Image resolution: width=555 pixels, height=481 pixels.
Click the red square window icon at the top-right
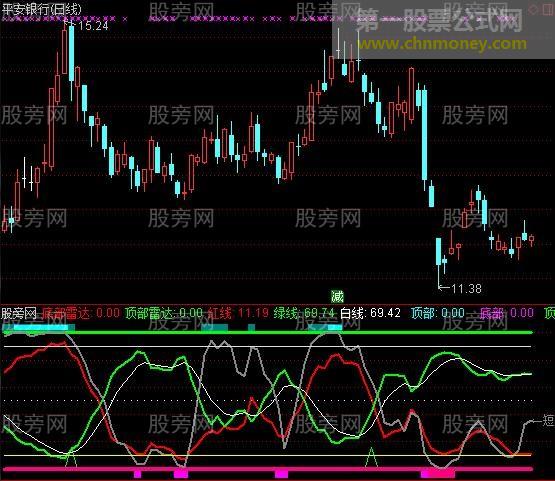547,9
